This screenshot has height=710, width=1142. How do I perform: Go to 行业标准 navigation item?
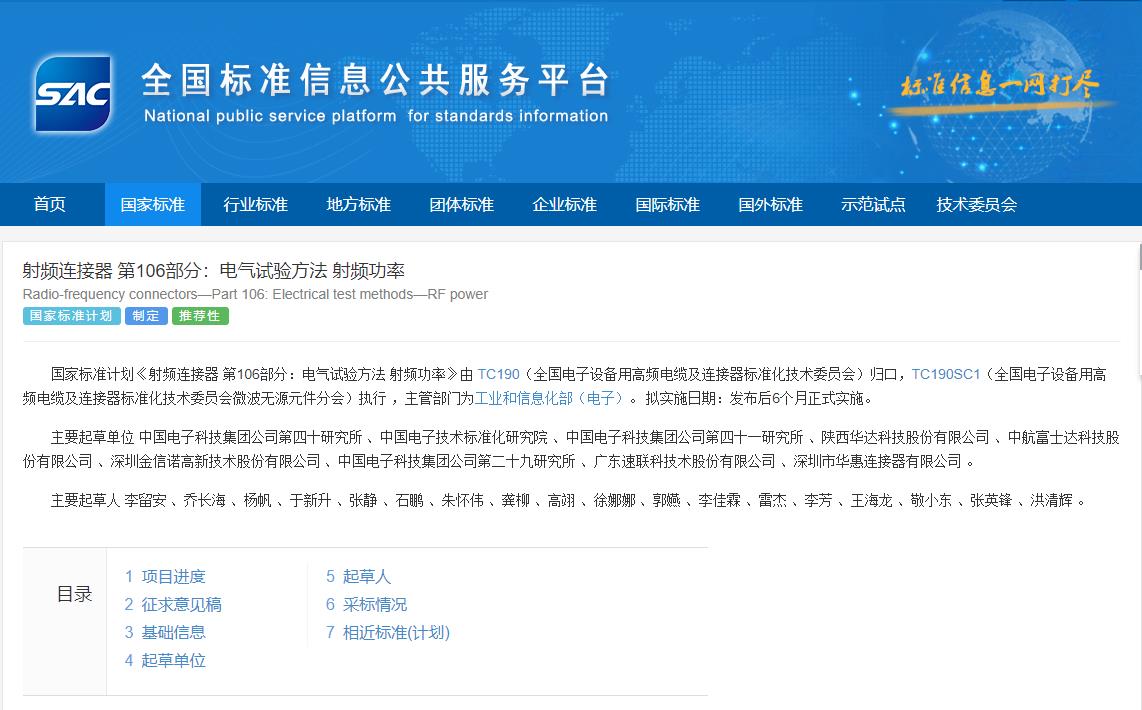(256, 205)
